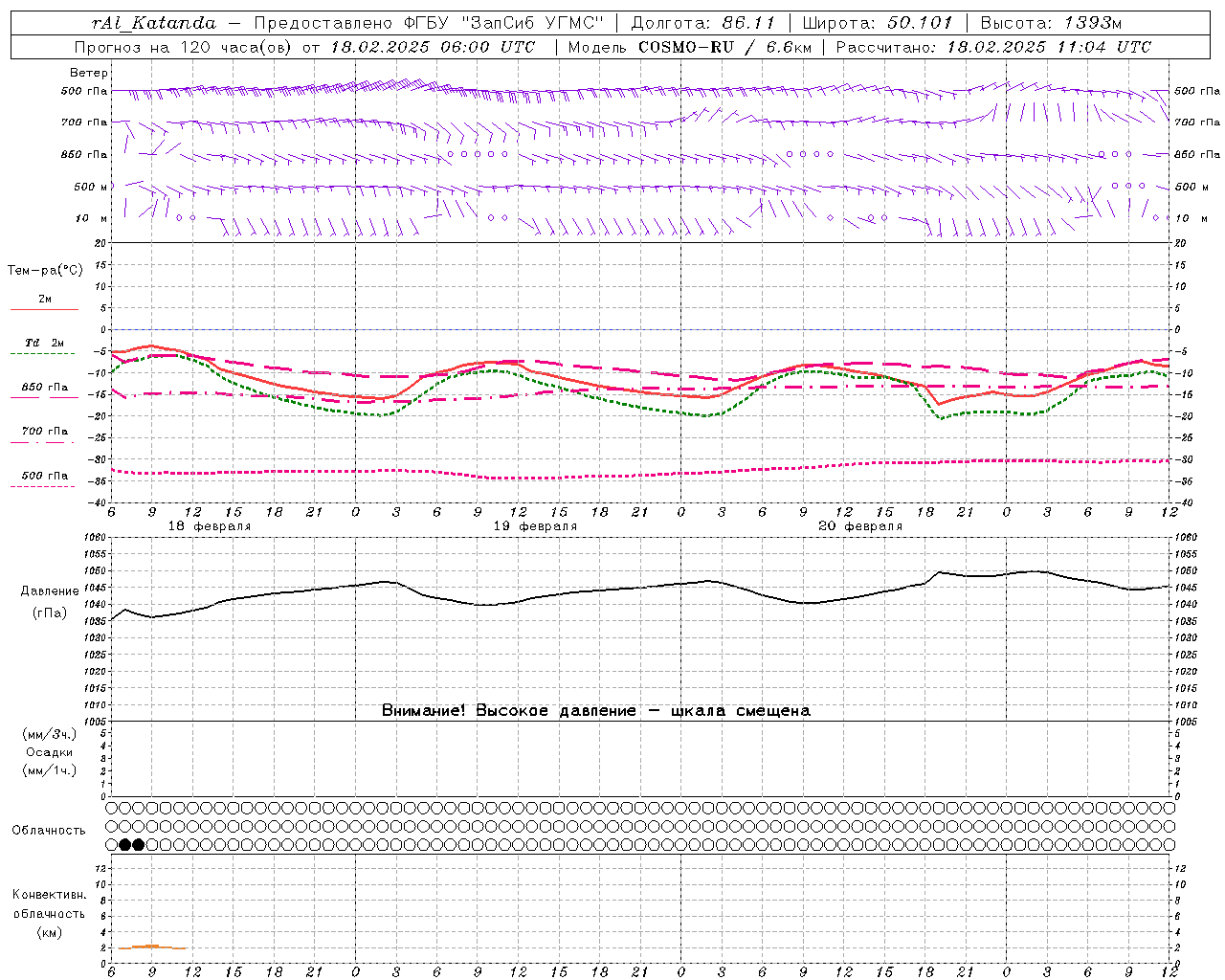The height and width of the screenshot is (980, 1225).
Task: Click the station name rAl_Katanda
Action: (154, 23)
